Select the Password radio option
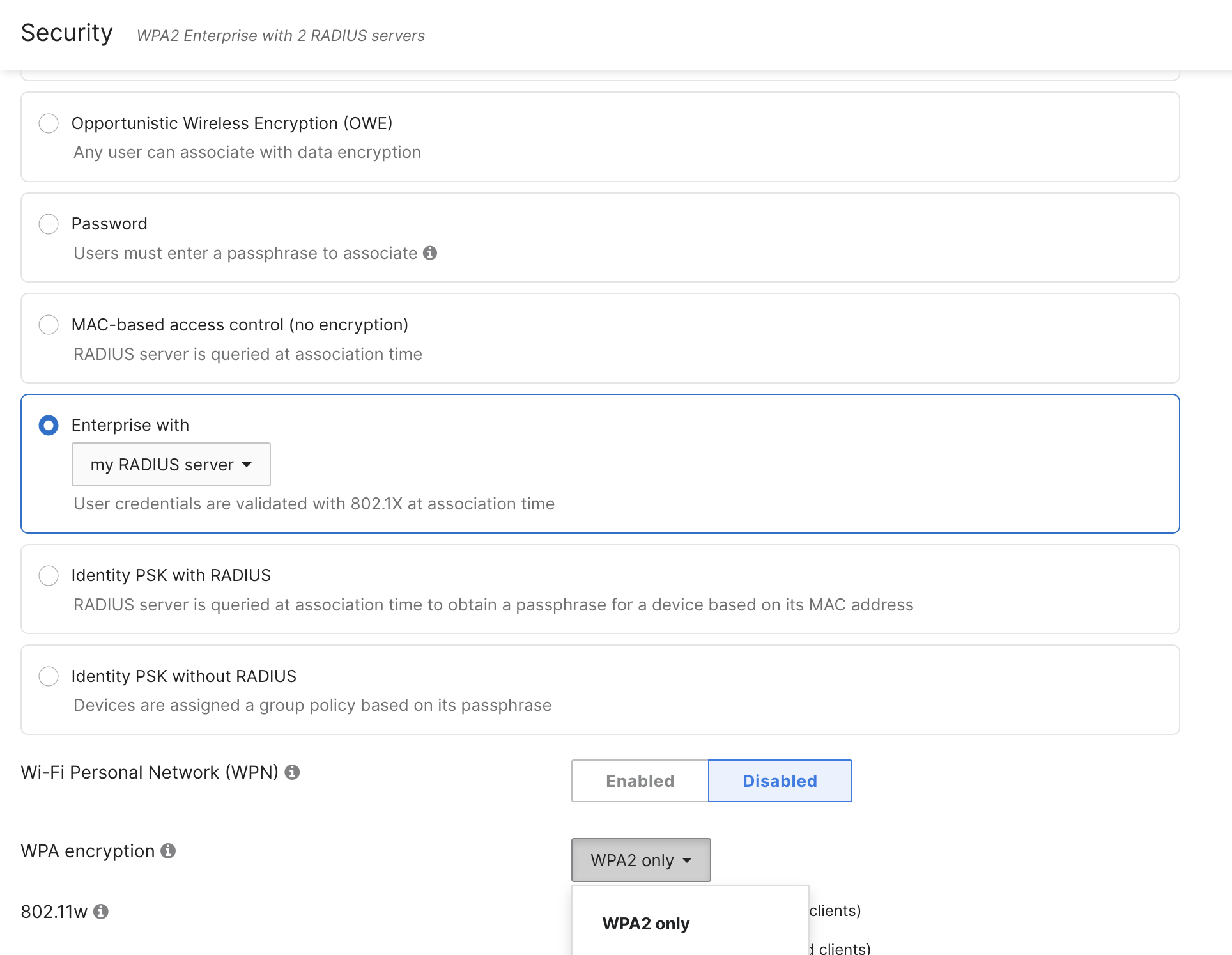 pos(49,224)
